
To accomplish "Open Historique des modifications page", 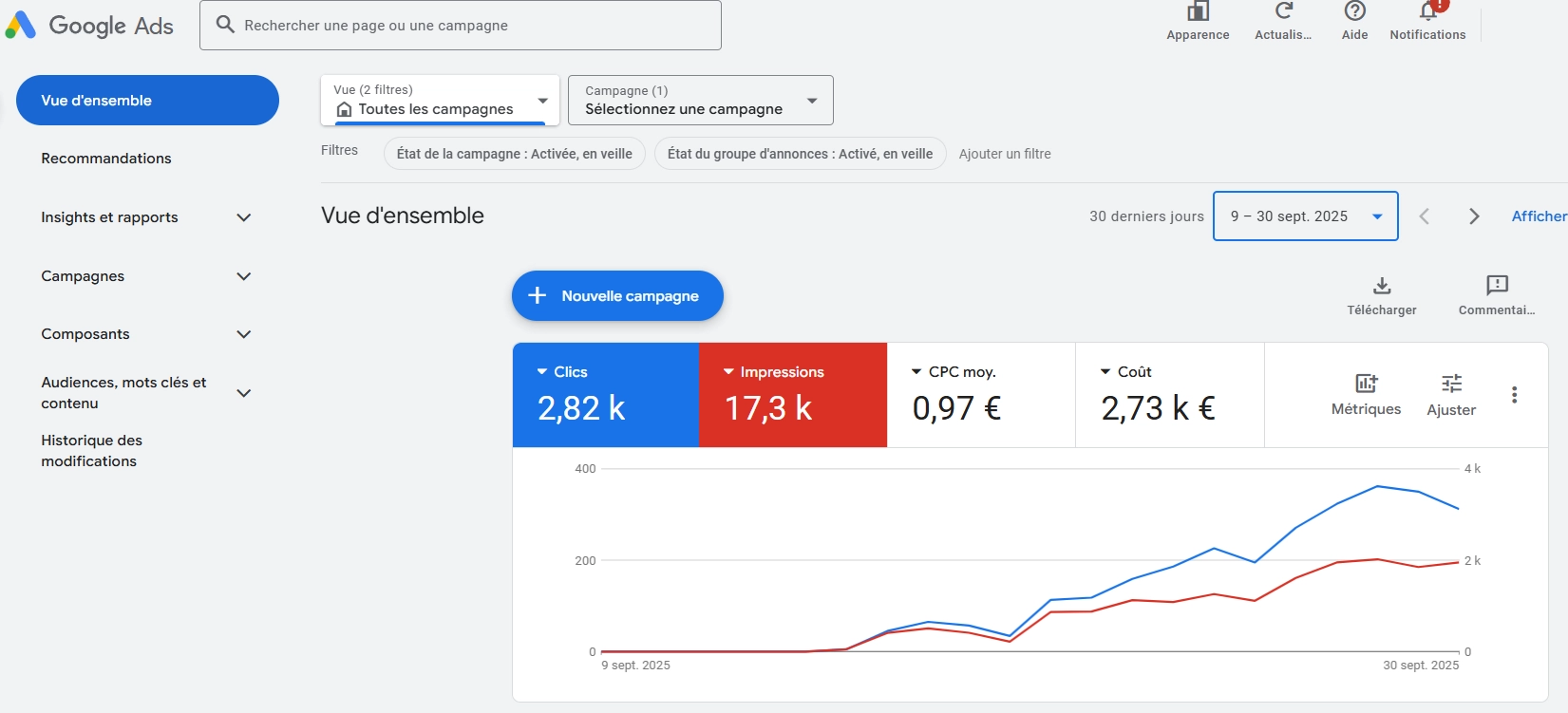I will (x=91, y=451).
